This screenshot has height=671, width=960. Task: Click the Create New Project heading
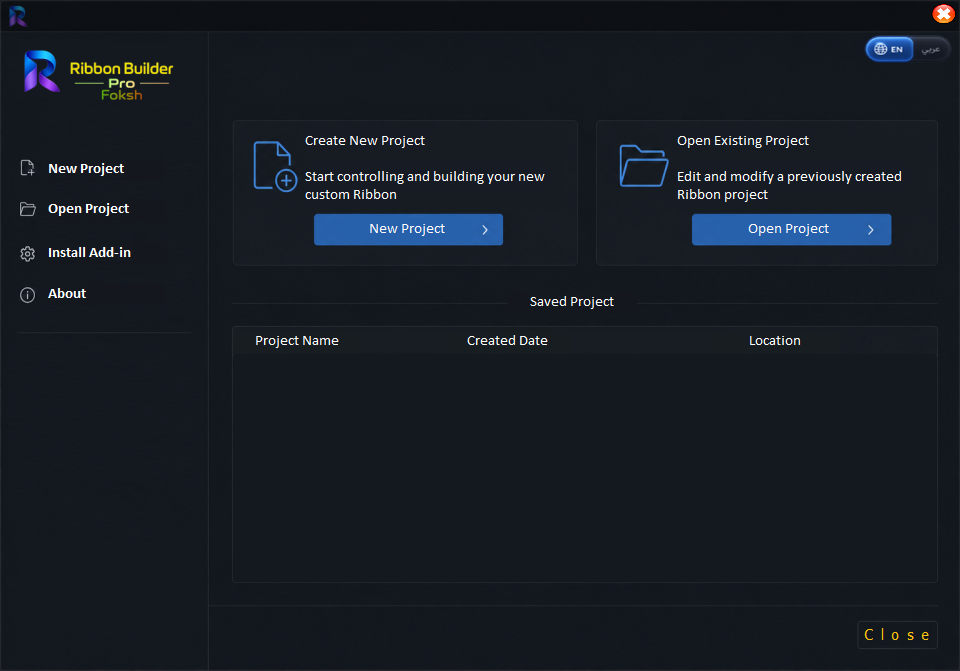point(365,141)
